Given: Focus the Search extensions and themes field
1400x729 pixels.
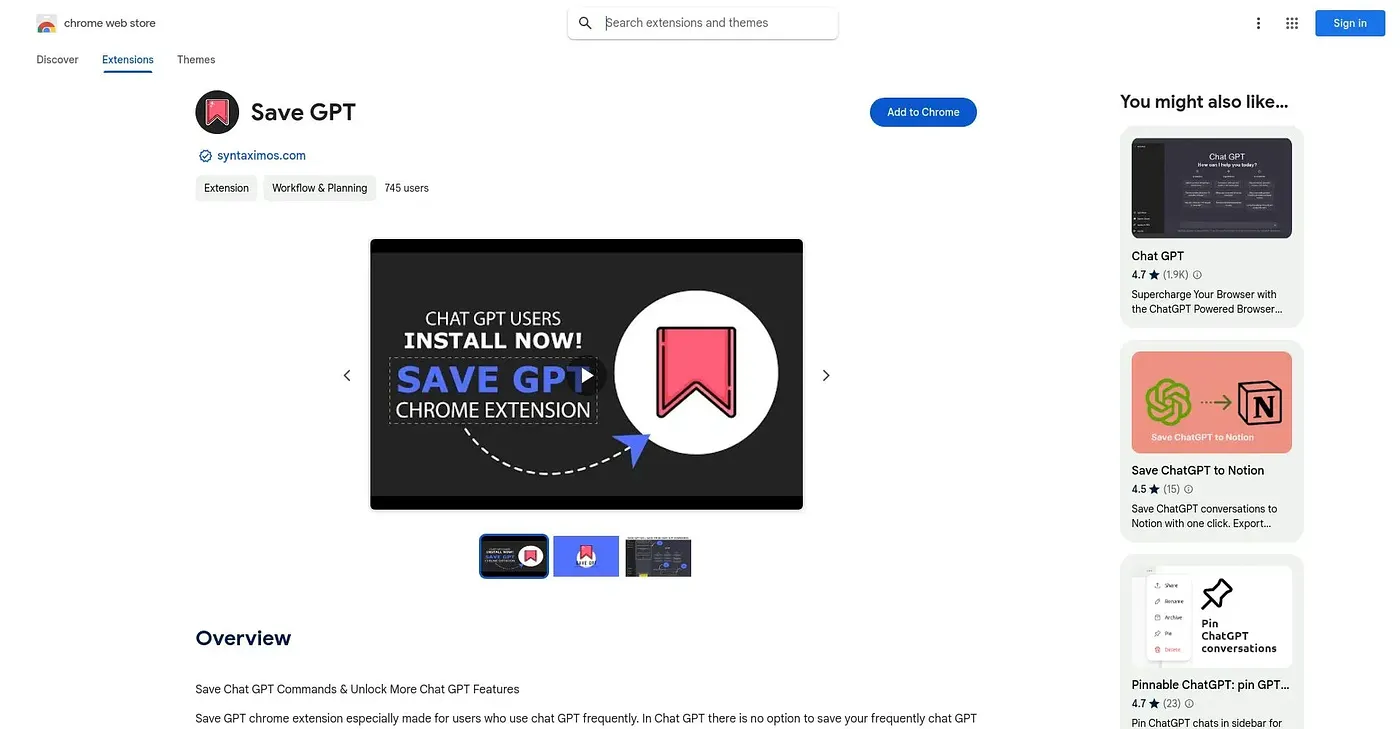Looking at the screenshot, I should click(x=703, y=23).
